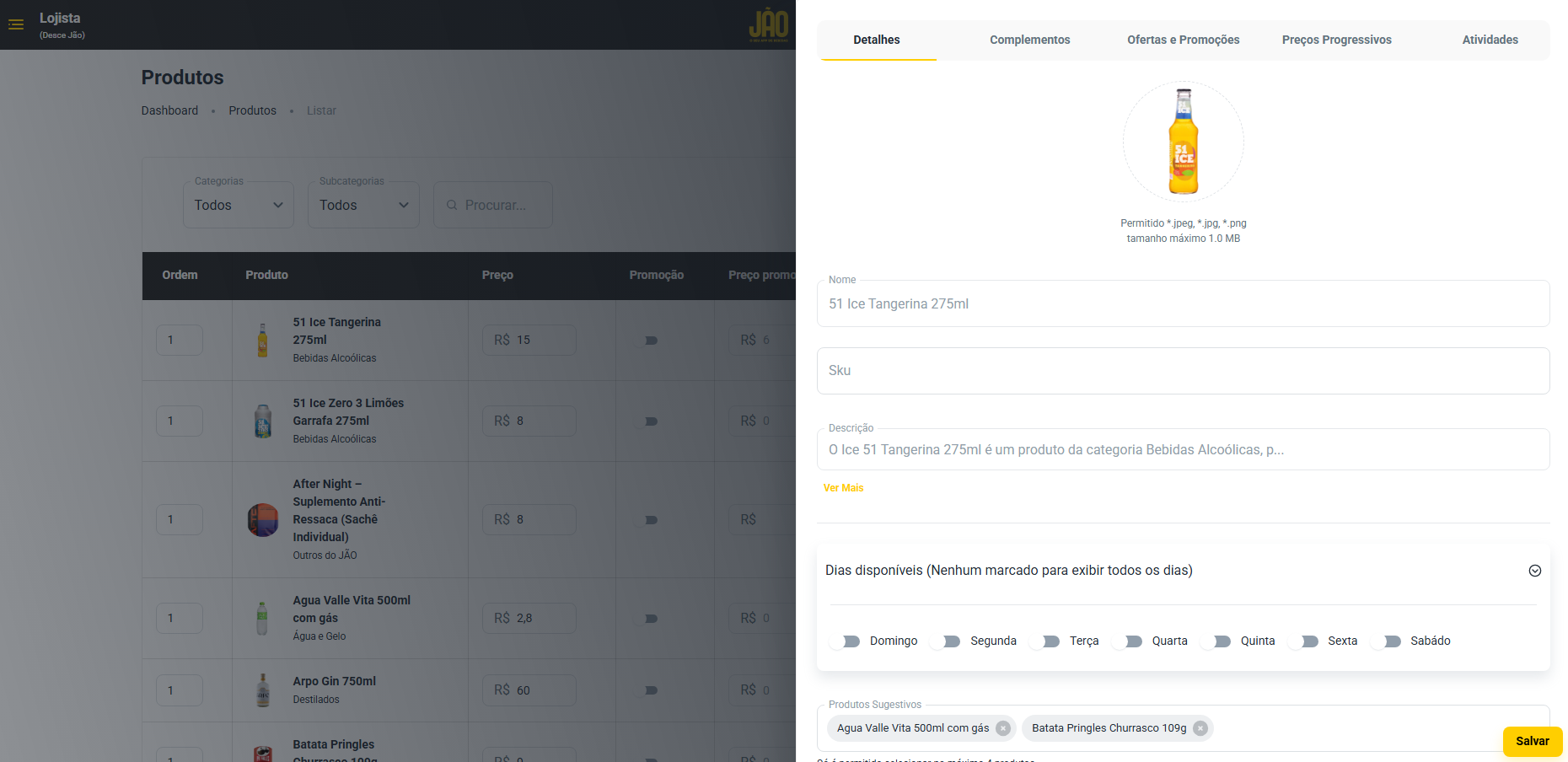1568x762 pixels.
Task: Click the Procurar search field
Action: click(493, 205)
